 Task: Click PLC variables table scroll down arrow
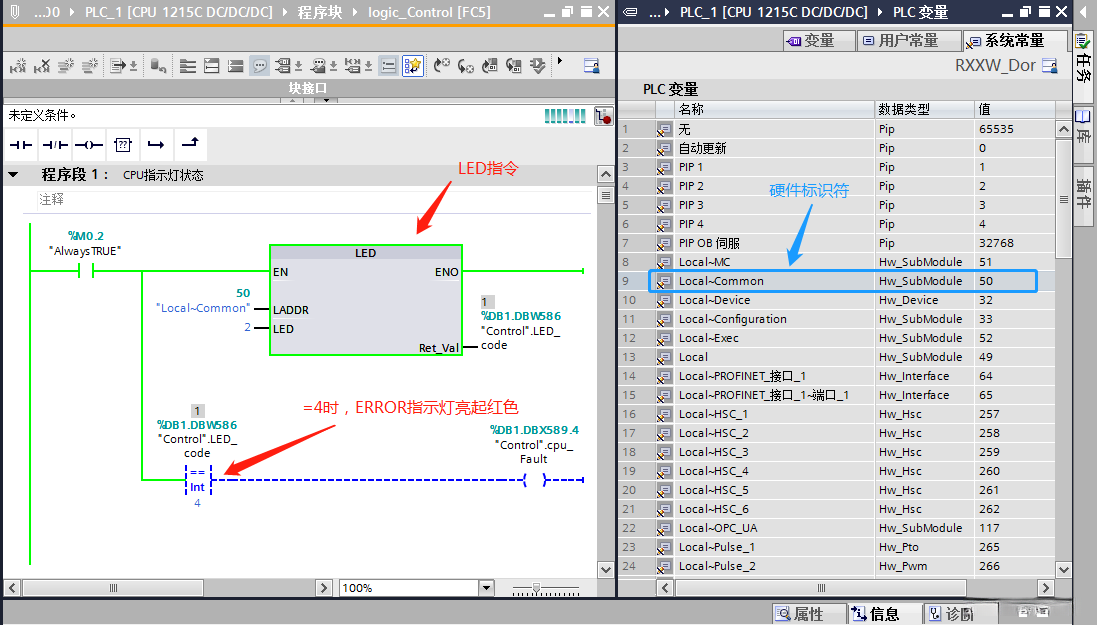(1063, 570)
